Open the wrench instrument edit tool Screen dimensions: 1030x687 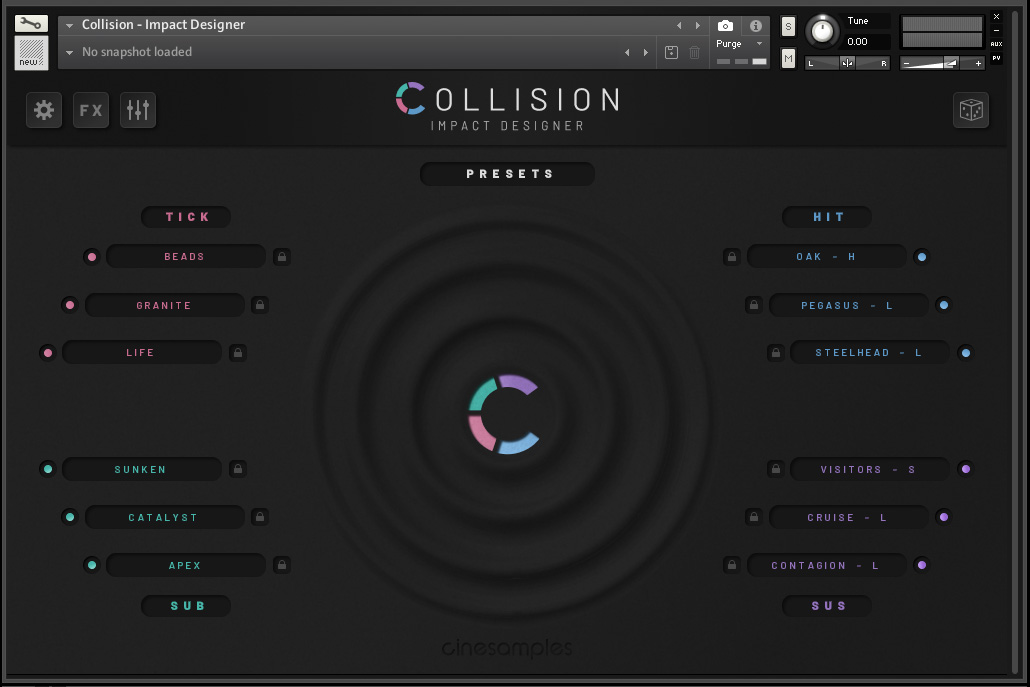(31, 24)
